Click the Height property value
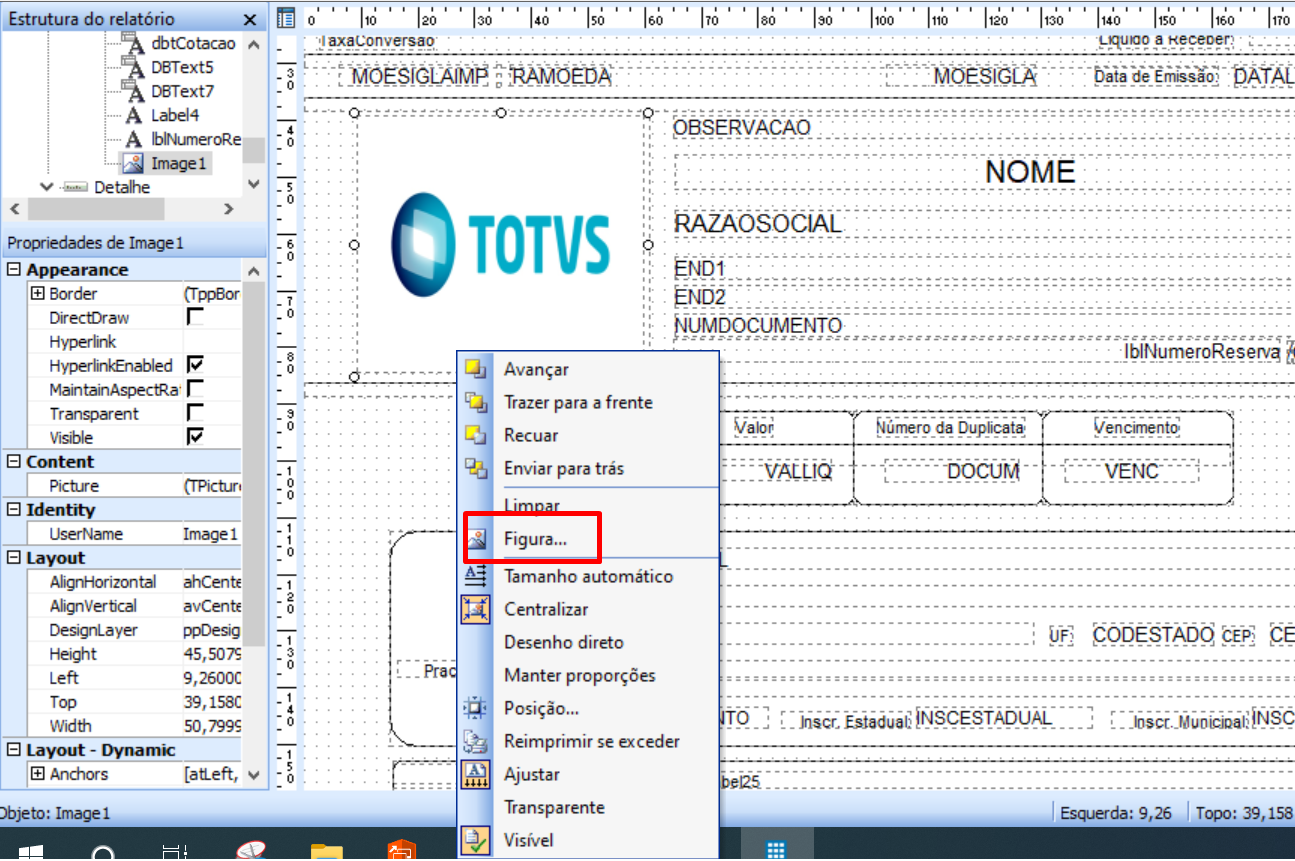The width and height of the screenshot is (1295, 861). (212, 653)
